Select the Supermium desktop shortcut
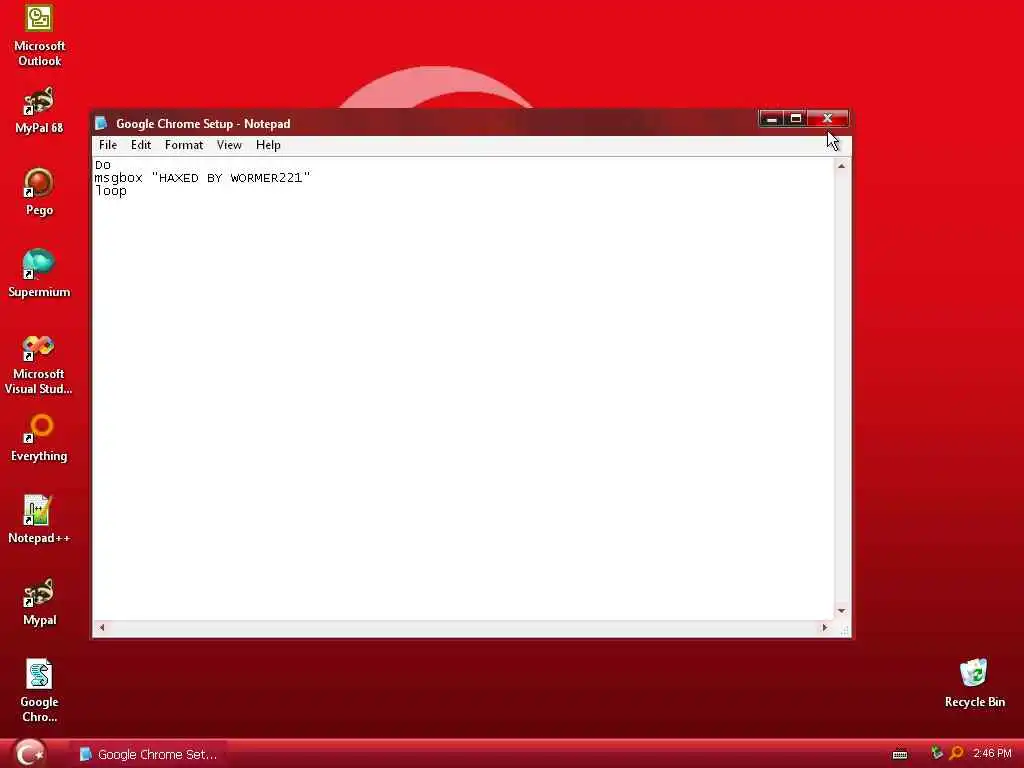 click(39, 274)
